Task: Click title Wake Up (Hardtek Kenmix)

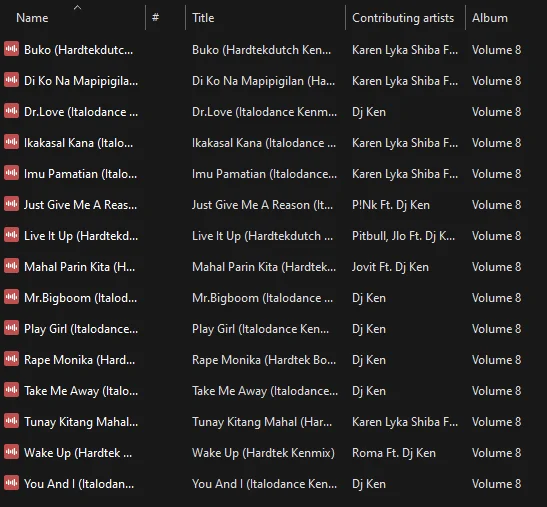Action: (x=263, y=453)
